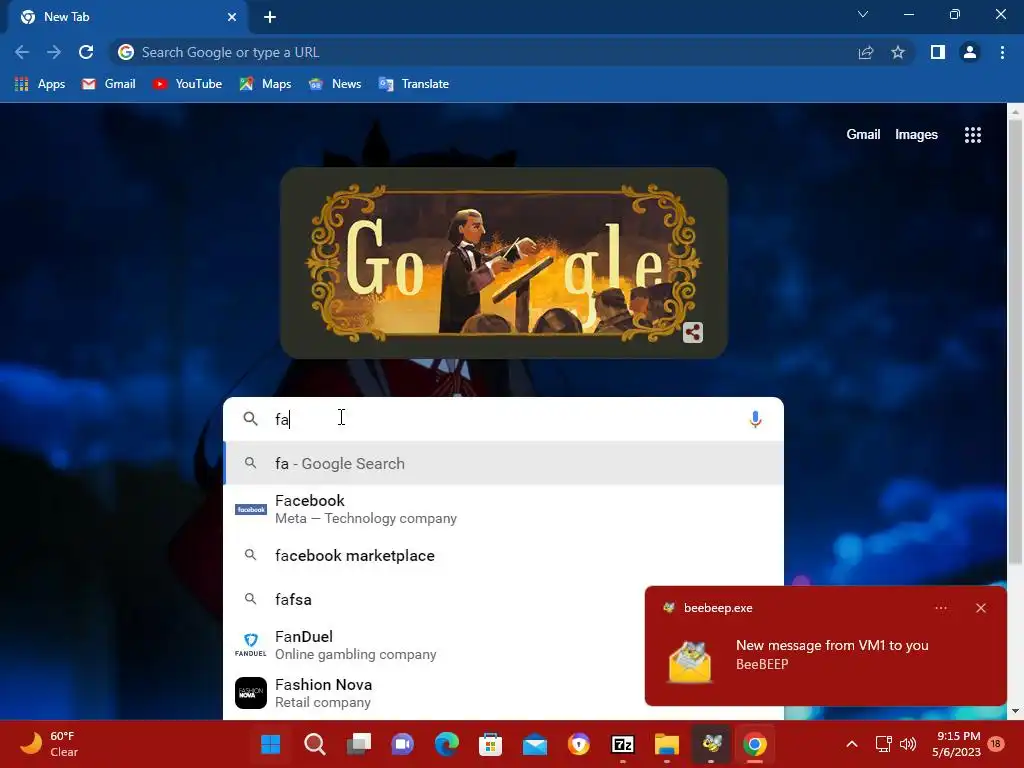Bookmark this tab with the star icon
The width and height of the screenshot is (1024, 768).
[898, 52]
